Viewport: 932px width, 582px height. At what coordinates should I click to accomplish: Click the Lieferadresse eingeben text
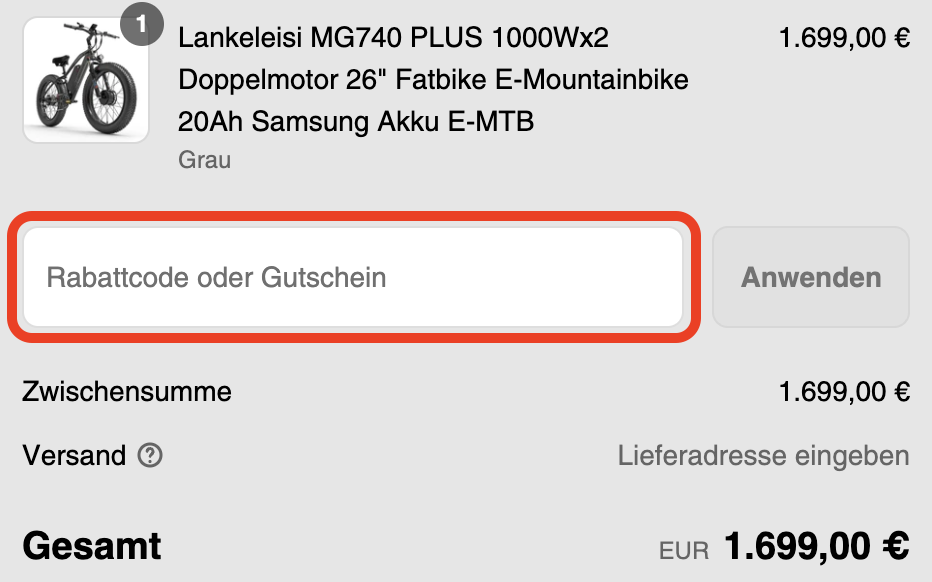(x=763, y=457)
